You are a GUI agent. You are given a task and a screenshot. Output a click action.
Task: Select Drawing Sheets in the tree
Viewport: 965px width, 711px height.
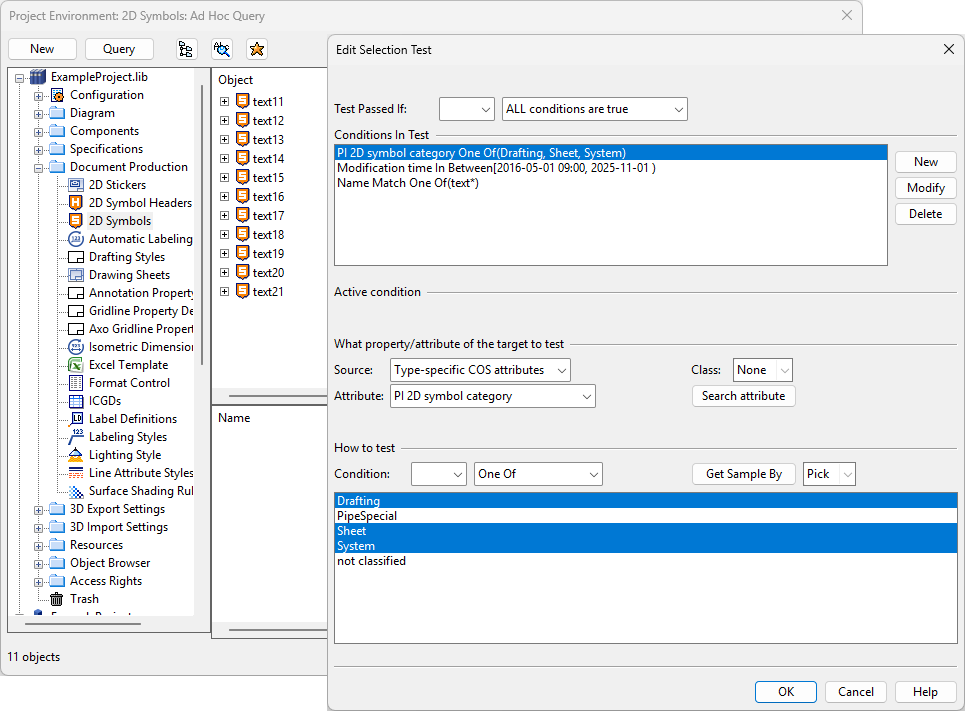click(x=129, y=275)
